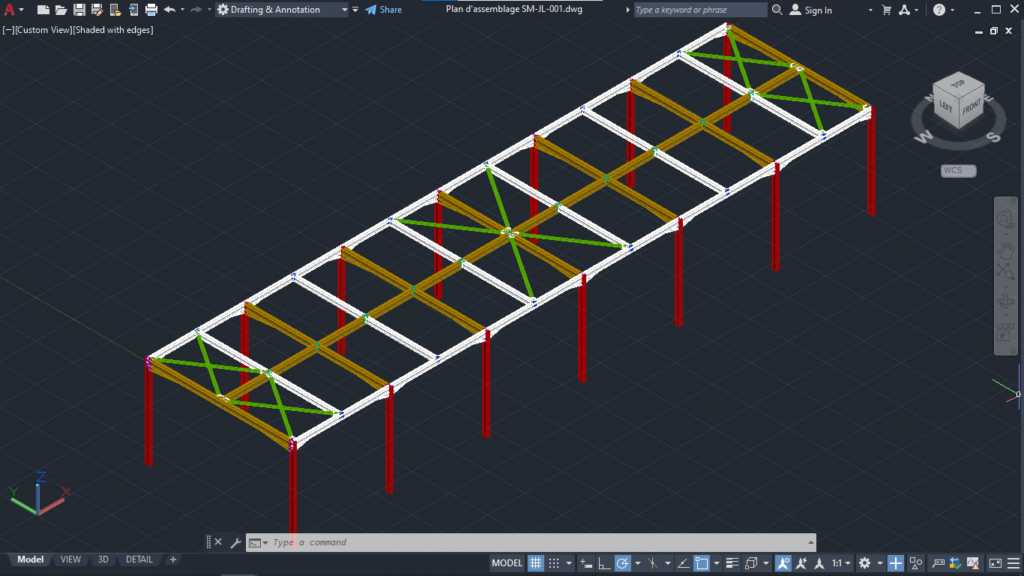
Task: Open the Help question mark icon
Action: [939, 10]
